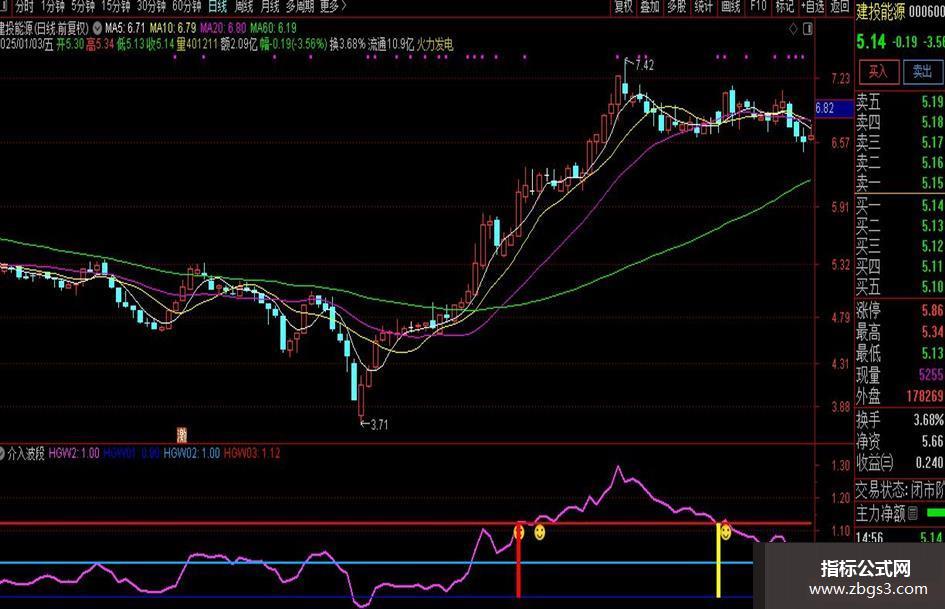Open the 画线 drawing tools
This screenshot has height=609, width=945.
(x=730, y=7)
